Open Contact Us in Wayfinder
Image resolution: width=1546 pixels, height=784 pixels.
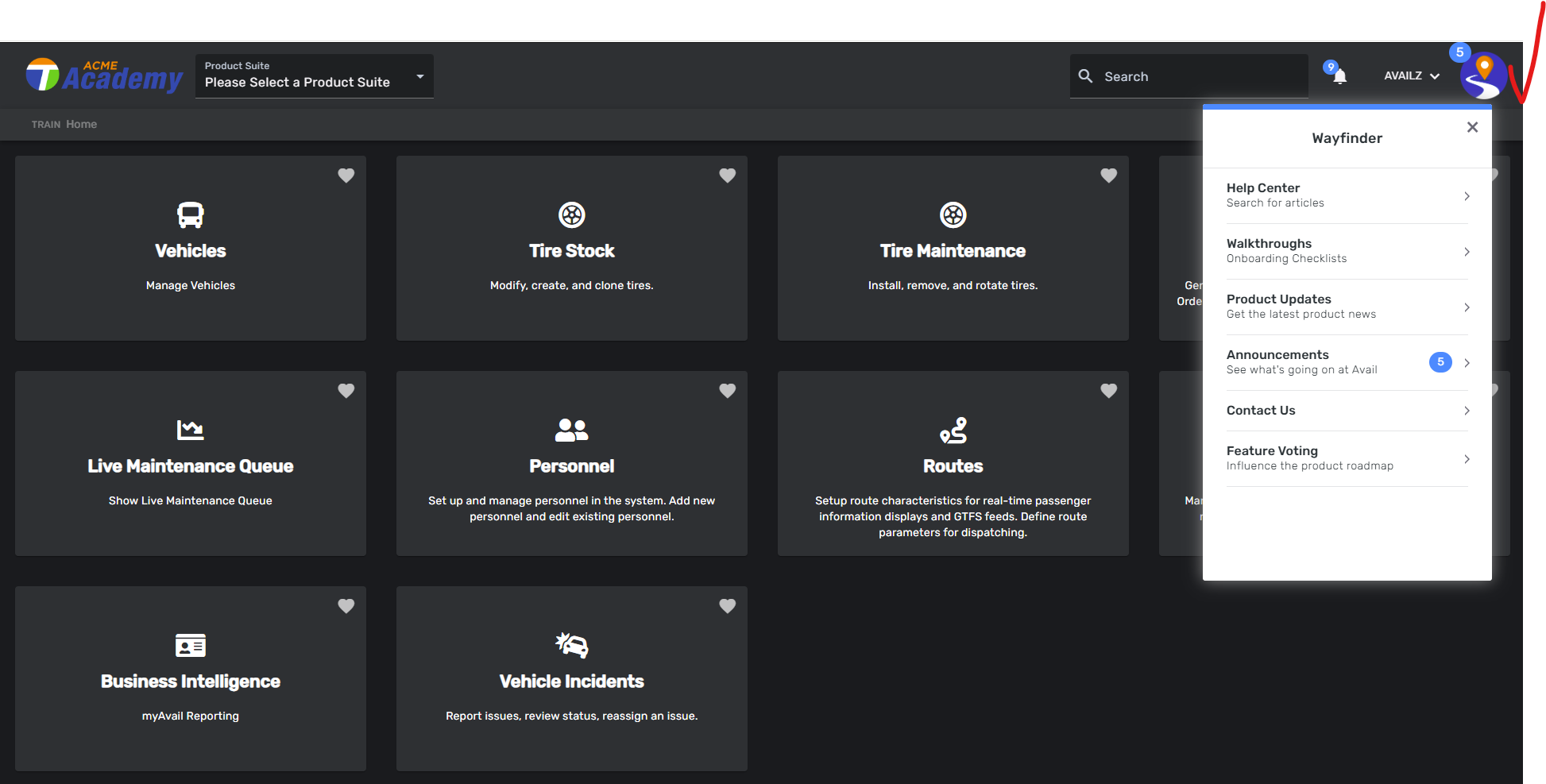pos(1347,411)
